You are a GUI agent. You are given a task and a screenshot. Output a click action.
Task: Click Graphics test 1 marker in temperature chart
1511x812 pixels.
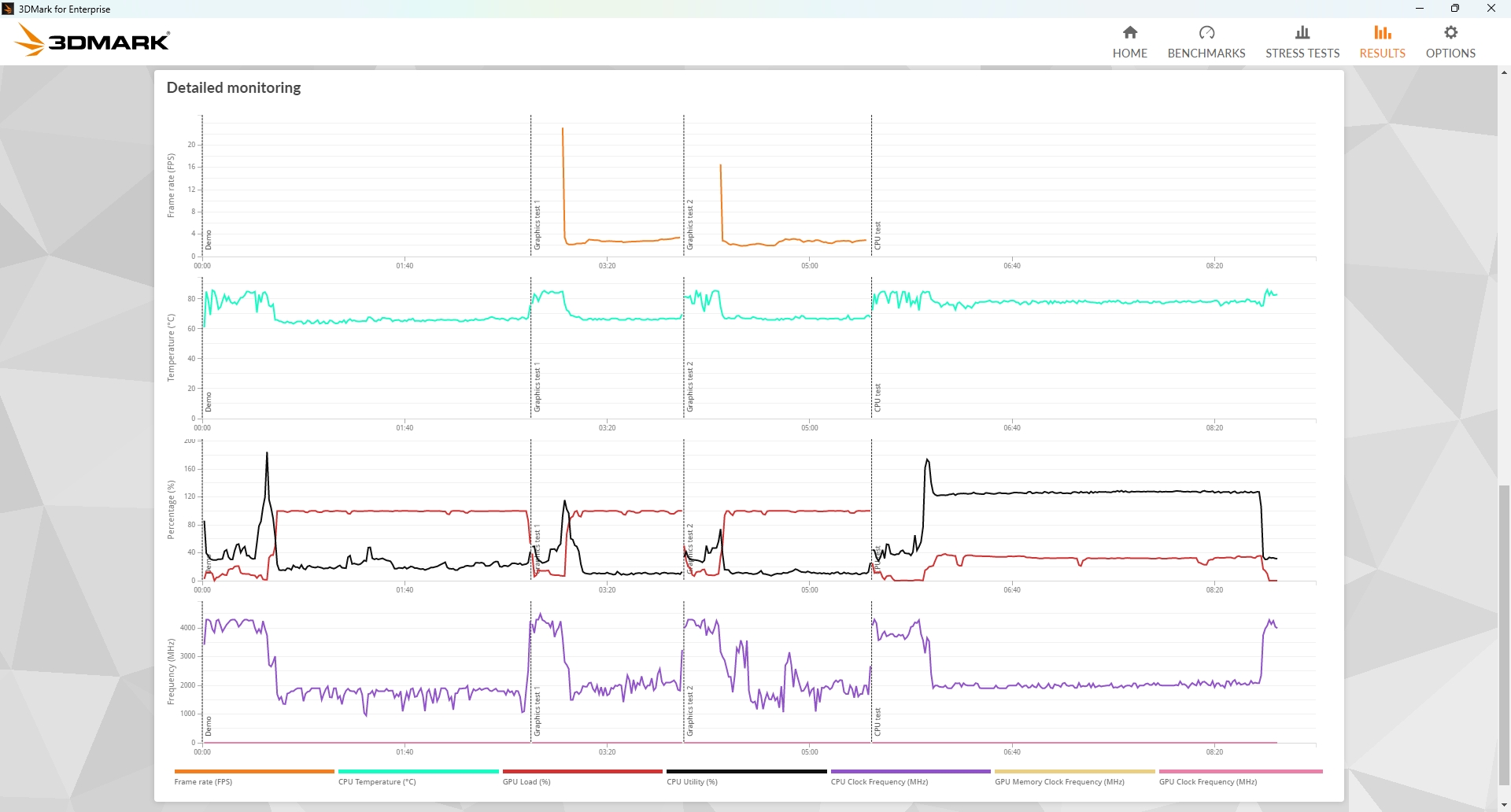pyautogui.click(x=538, y=387)
